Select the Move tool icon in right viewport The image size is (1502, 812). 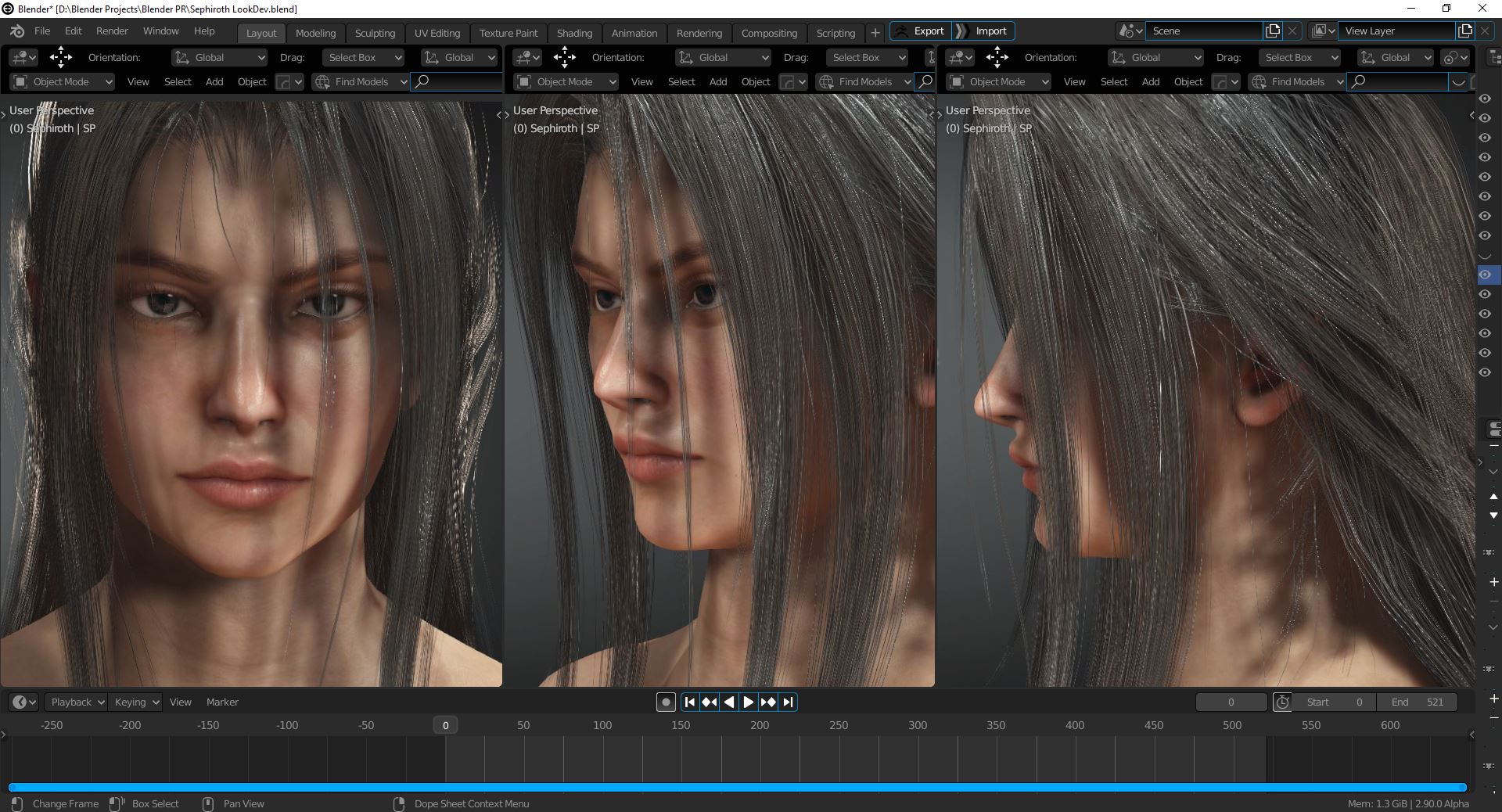point(997,57)
